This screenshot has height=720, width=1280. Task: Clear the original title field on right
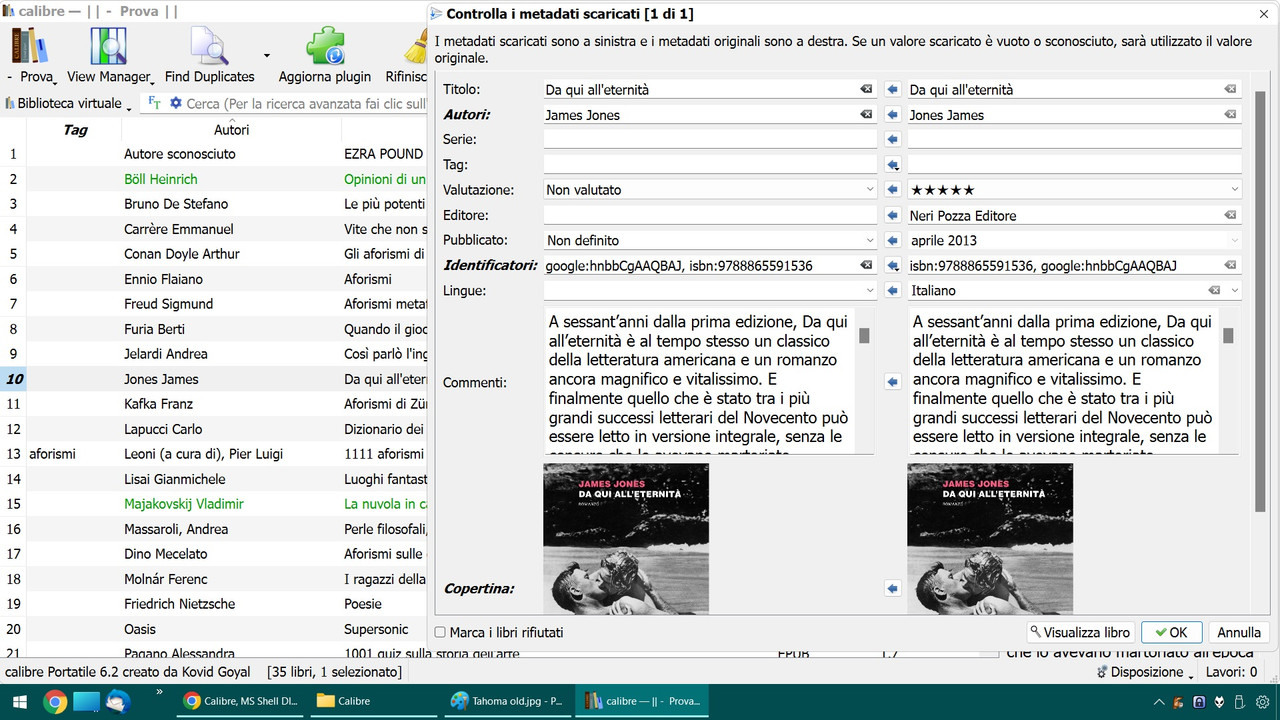coord(1230,89)
